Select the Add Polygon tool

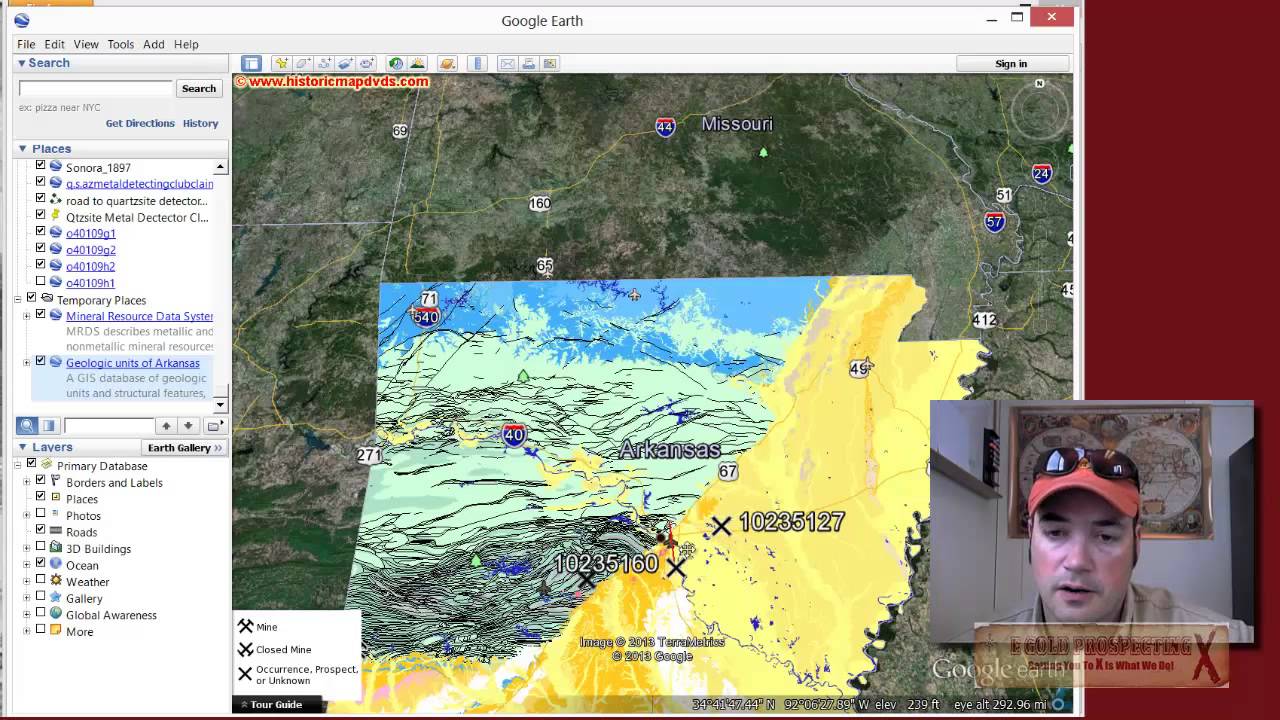coord(303,63)
